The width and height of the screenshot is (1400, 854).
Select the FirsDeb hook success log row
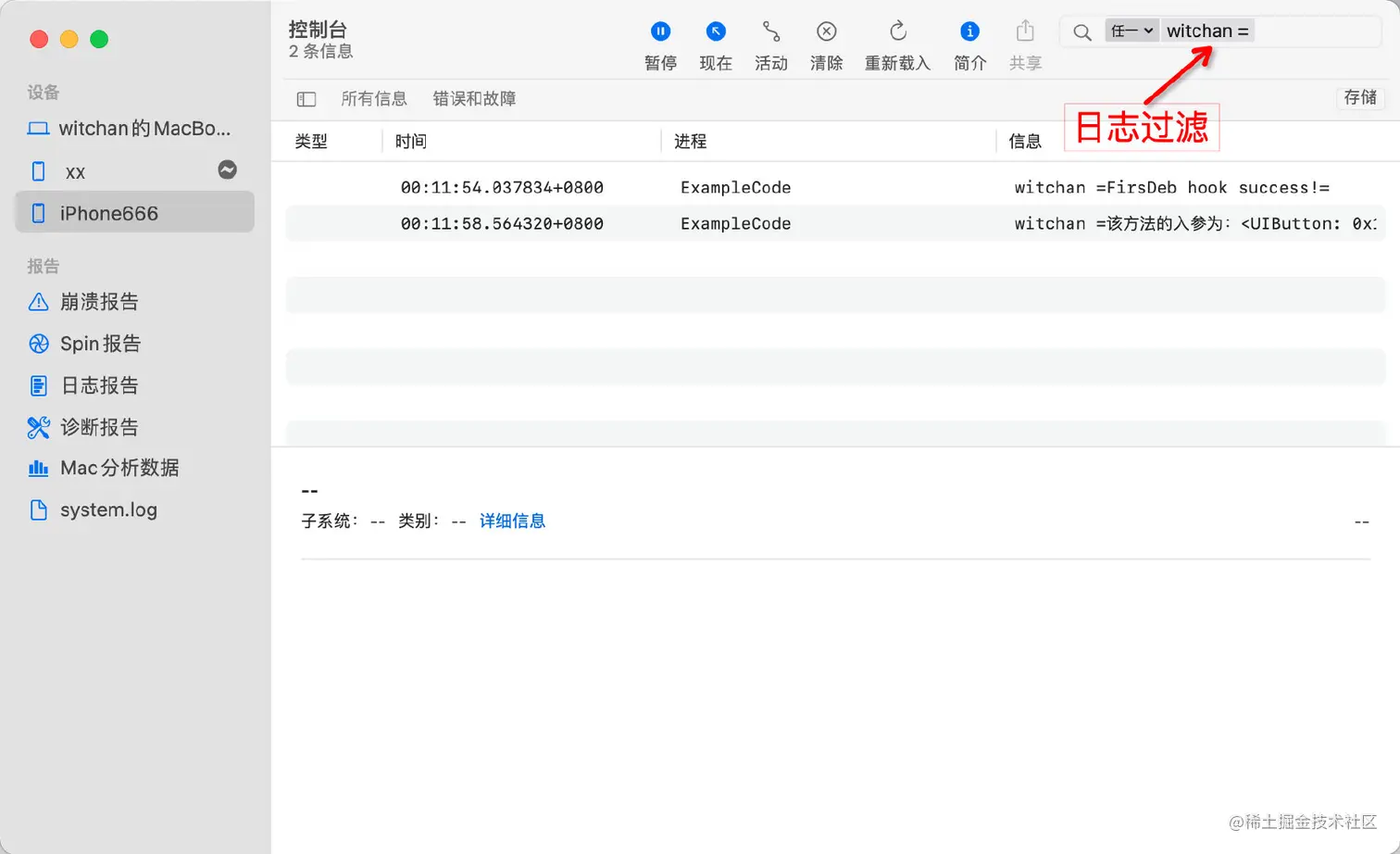tap(835, 187)
